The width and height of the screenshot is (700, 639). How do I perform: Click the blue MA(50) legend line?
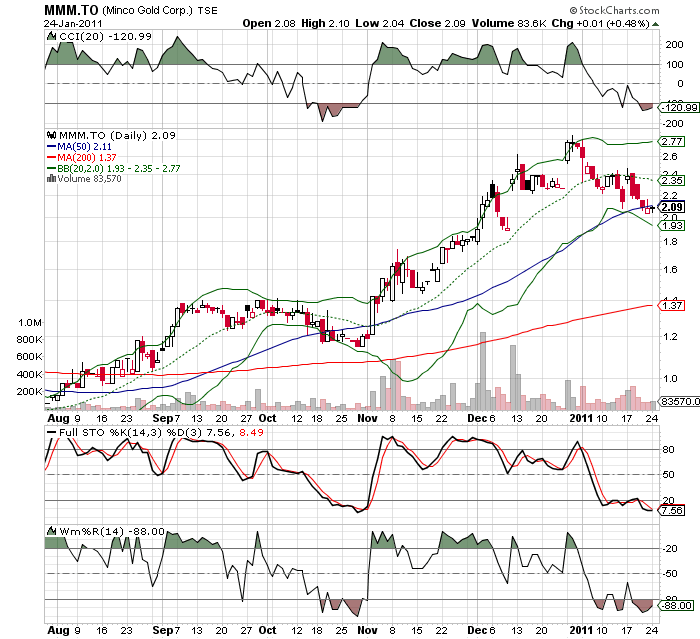(x=51, y=146)
